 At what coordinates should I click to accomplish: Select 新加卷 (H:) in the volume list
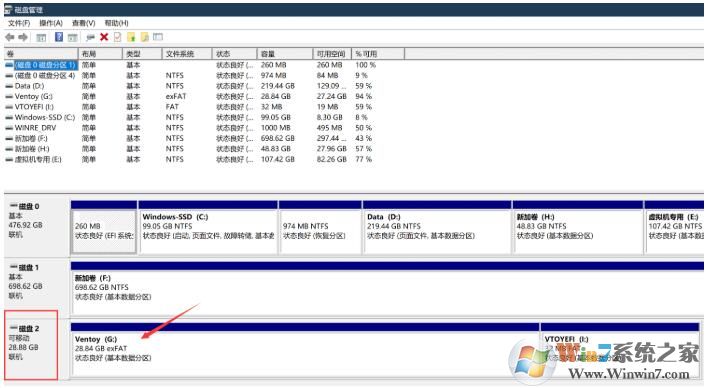(x=32, y=149)
